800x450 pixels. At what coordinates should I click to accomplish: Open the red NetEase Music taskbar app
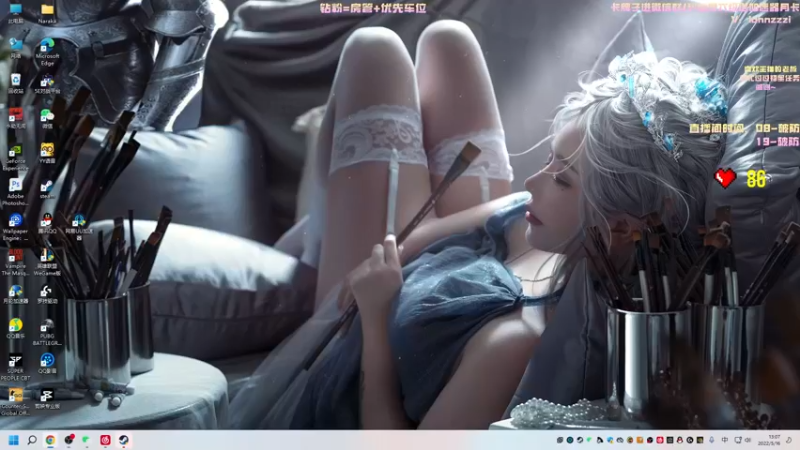pos(105,440)
